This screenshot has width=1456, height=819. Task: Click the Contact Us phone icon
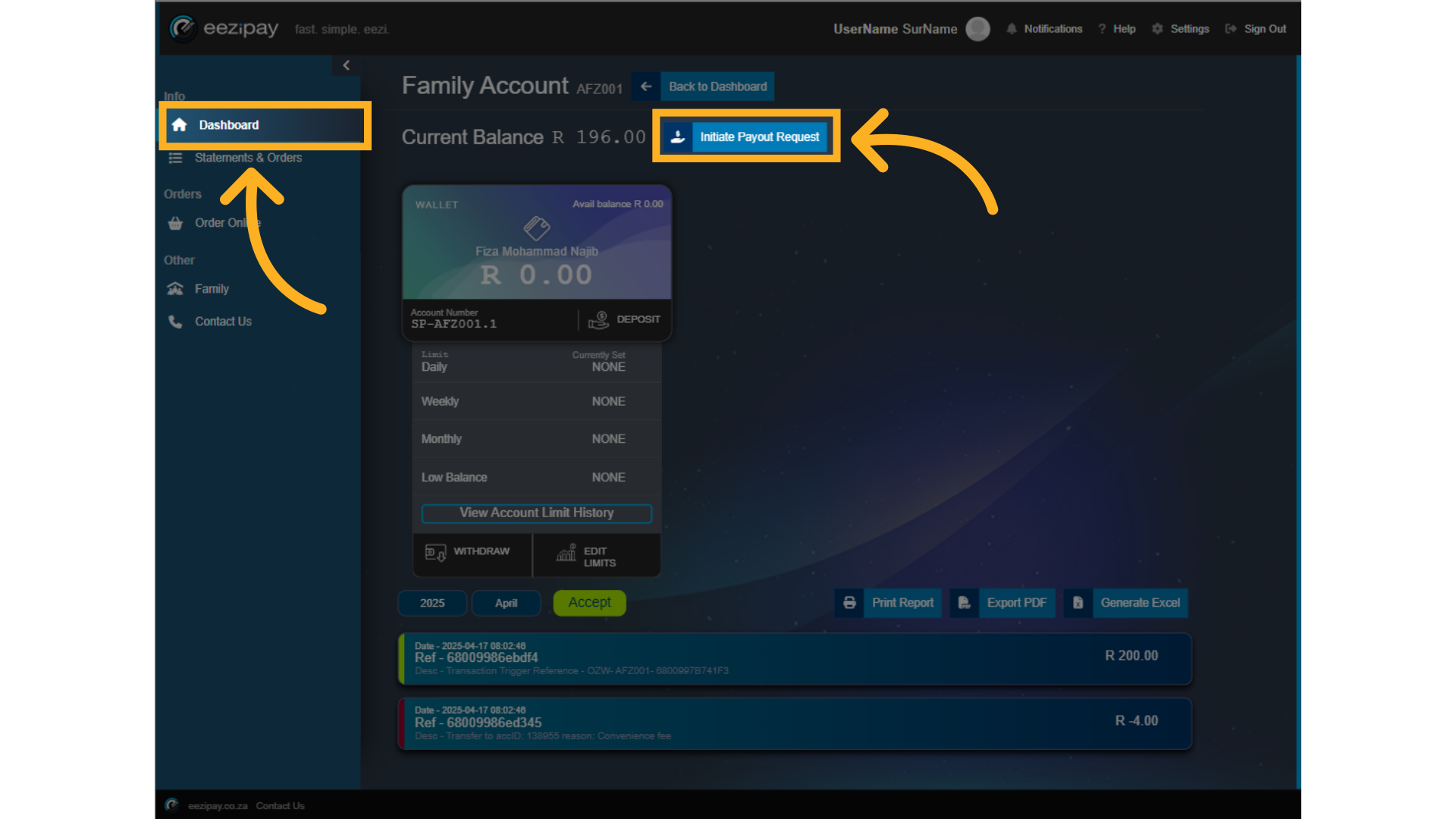(175, 322)
